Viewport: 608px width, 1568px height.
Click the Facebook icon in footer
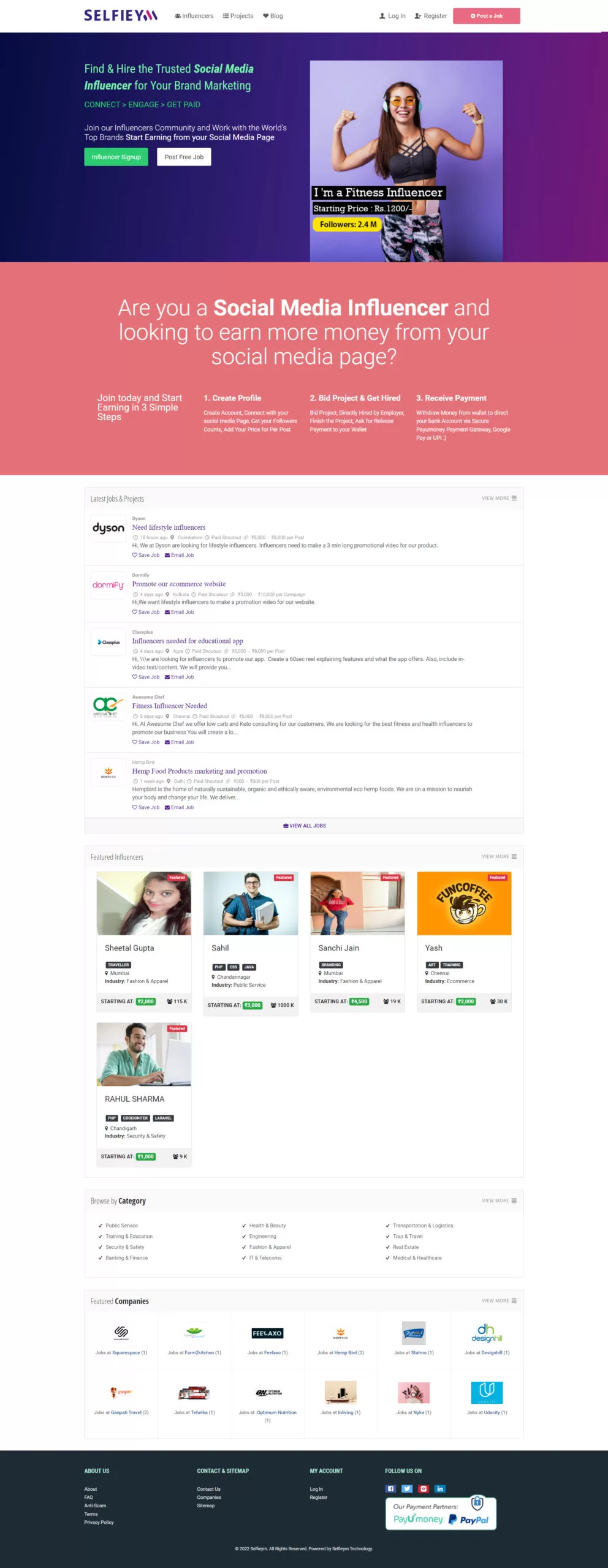pyautogui.click(x=390, y=1488)
